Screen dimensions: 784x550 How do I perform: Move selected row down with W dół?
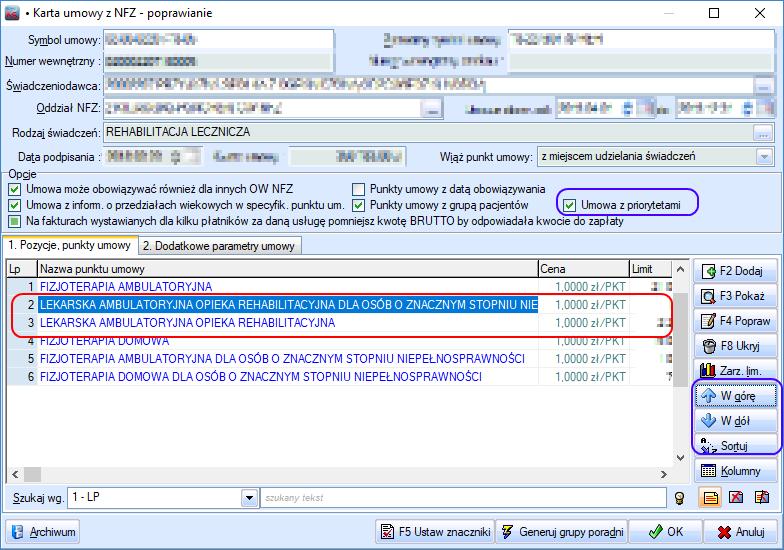click(734, 421)
